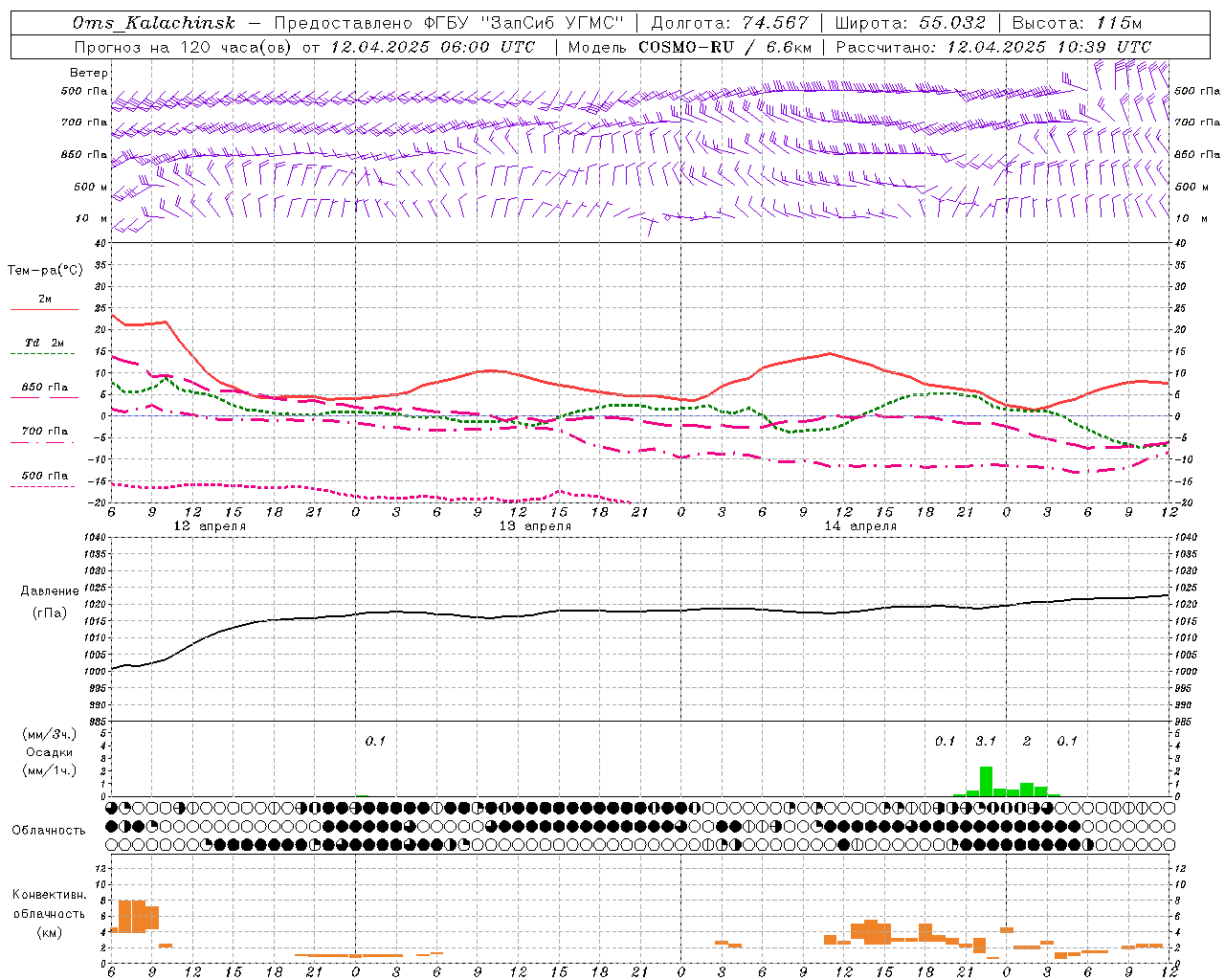The height and width of the screenshot is (980, 1225).
Task: Select the 'Модель COSMO-RU / 6.6км' text
Action: click(690, 47)
